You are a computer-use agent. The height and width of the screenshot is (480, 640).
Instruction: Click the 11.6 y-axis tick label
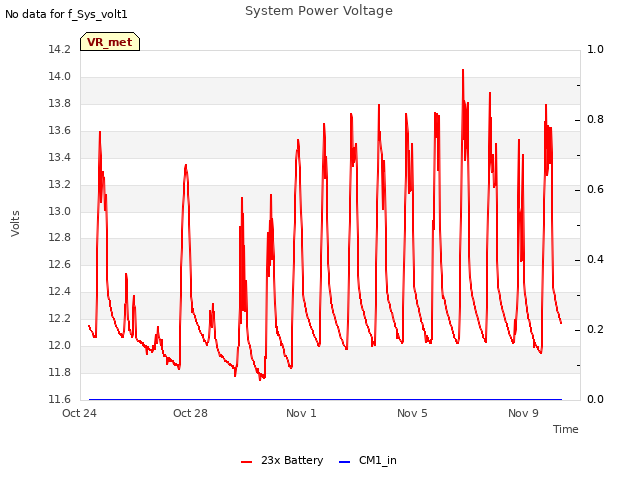[x=60, y=399]
